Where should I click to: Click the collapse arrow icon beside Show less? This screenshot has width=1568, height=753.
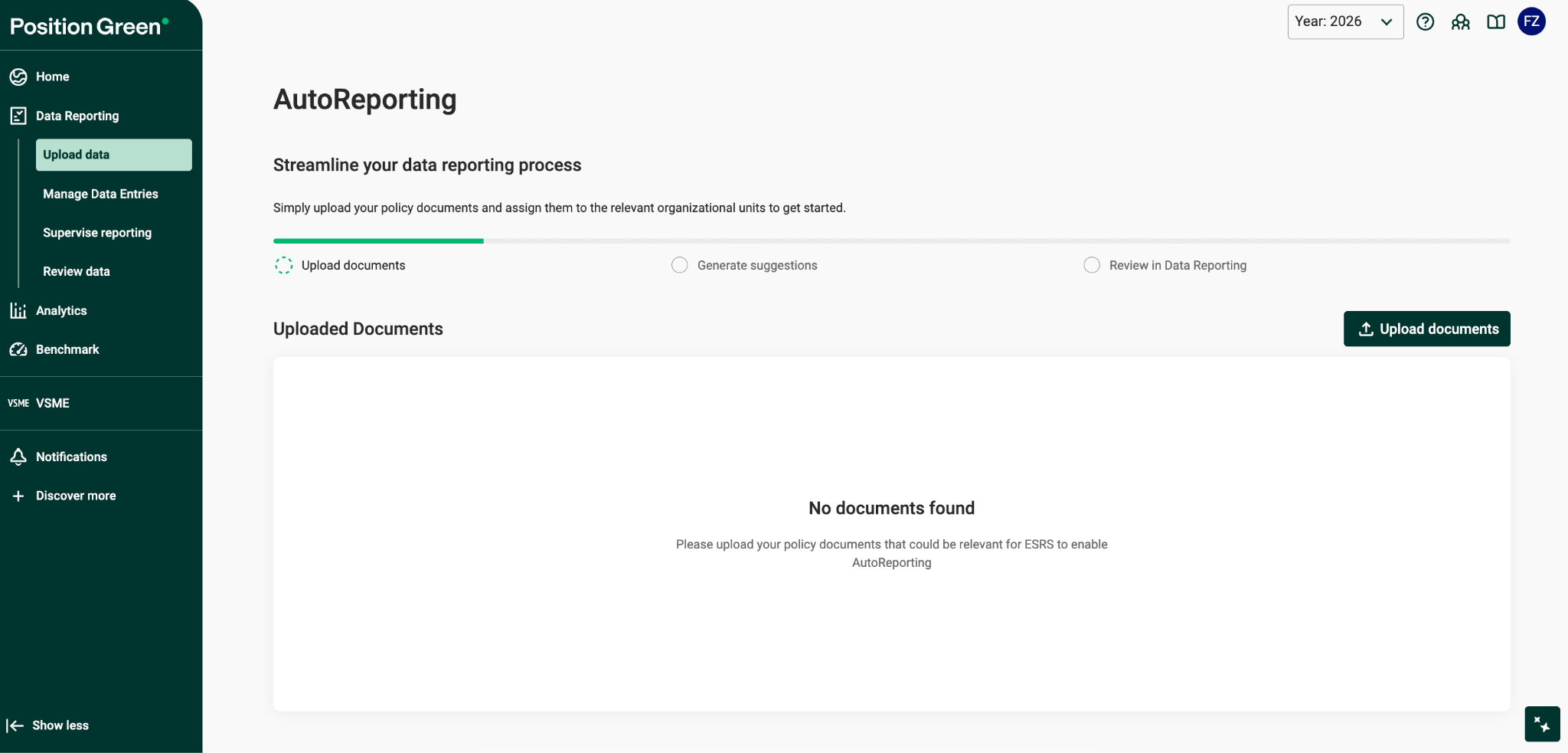coord(15,725)
